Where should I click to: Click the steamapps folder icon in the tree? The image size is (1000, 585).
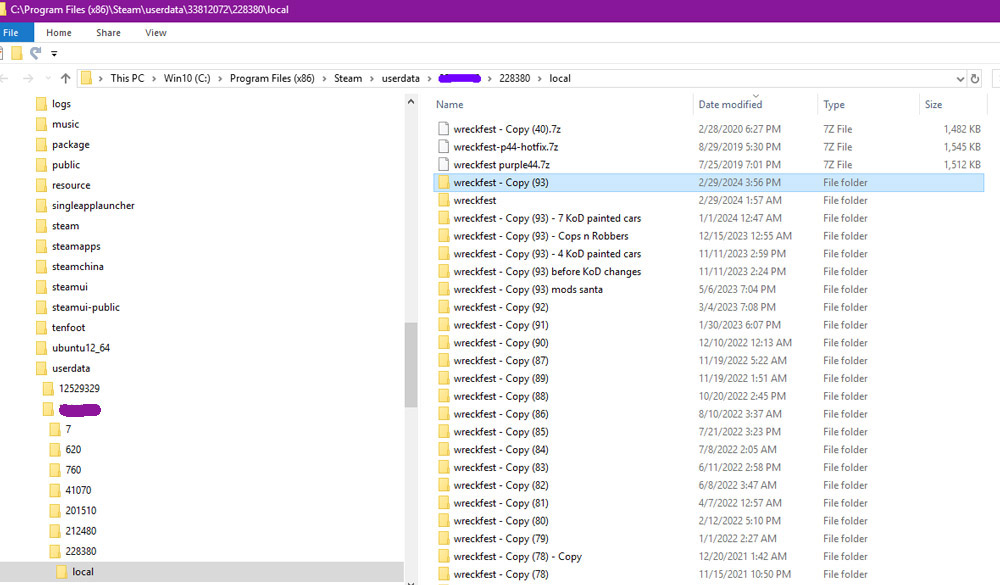pos(41,246)
